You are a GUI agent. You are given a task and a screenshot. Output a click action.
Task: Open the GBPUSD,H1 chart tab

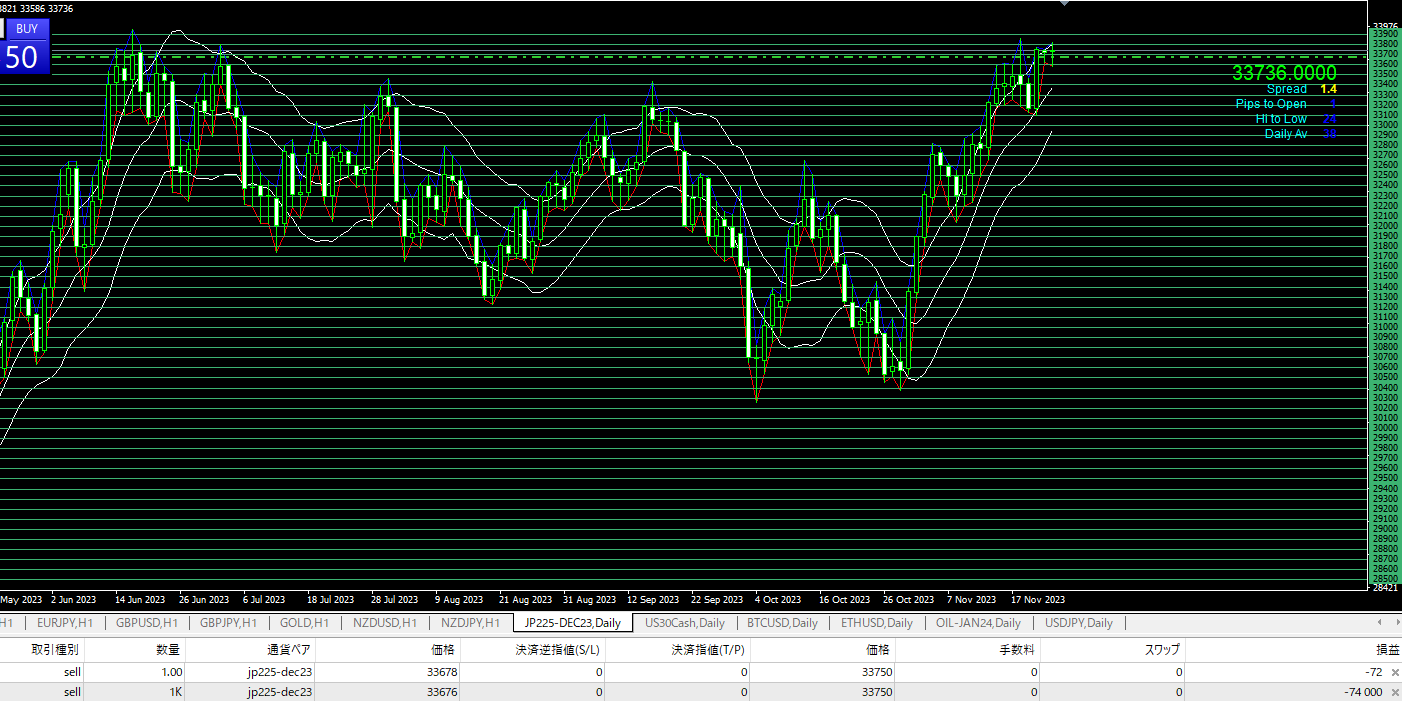[147, 623]
